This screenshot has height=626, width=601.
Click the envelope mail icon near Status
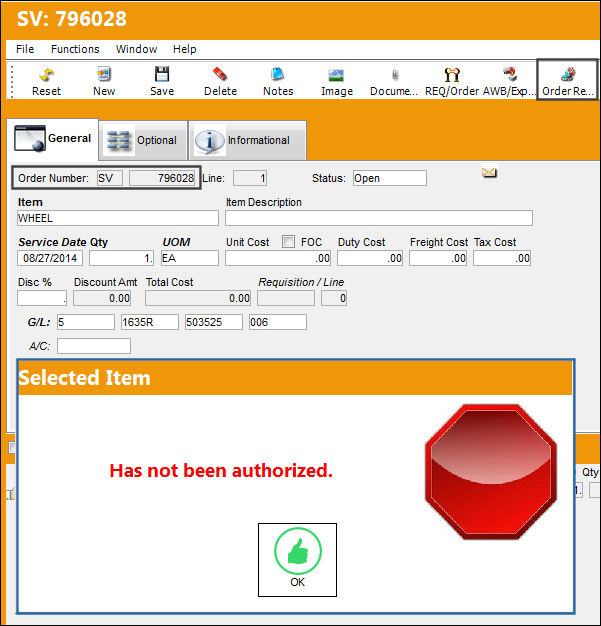tap(489, 172)
